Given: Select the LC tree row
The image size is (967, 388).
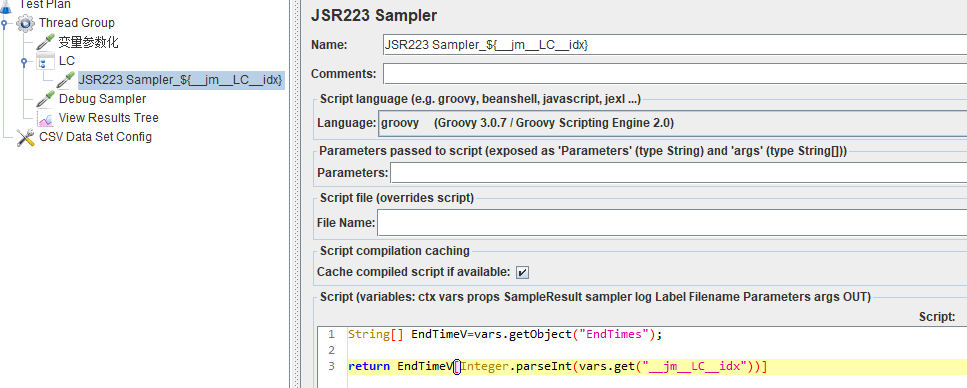Looking at the screenshot, I should tap(67, 61).
